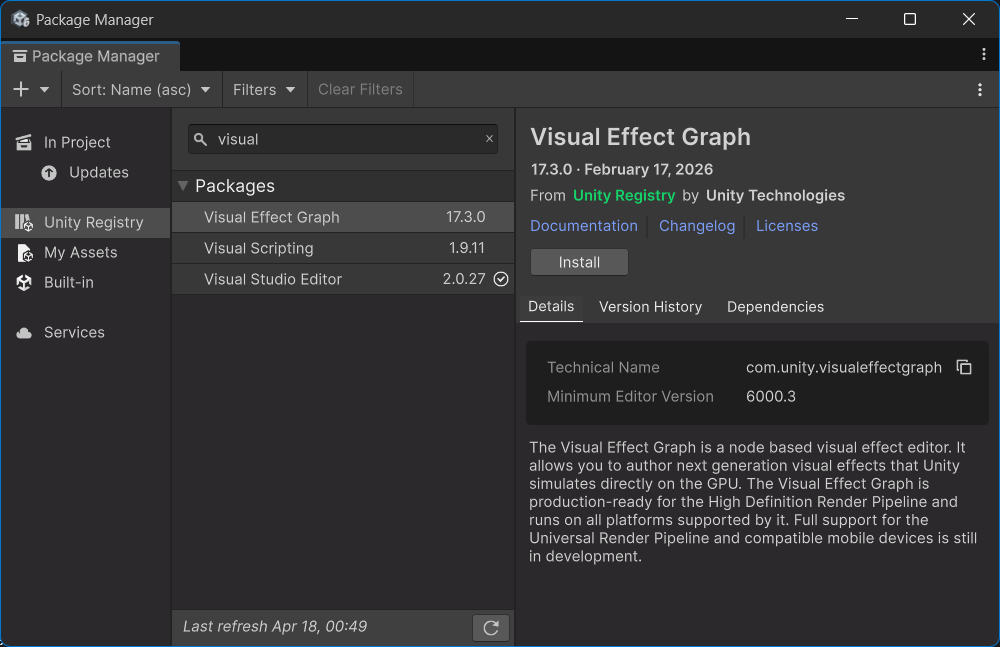The width and height of the screenshot is (1000, 647).
Task: Clear the search text with X
Action: (489, 138)
